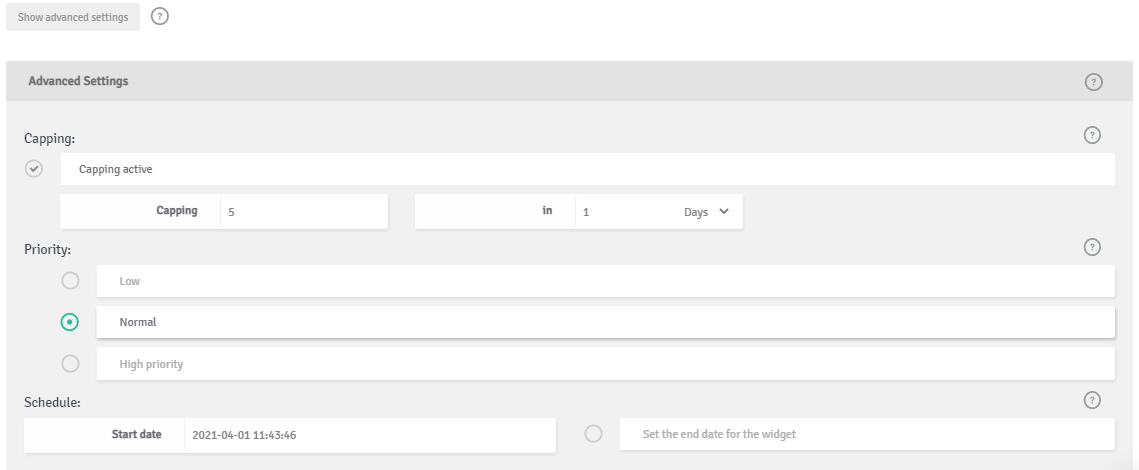Click the chevron next to Days
The image size is (1139, 470).
[x=723, y=211]
